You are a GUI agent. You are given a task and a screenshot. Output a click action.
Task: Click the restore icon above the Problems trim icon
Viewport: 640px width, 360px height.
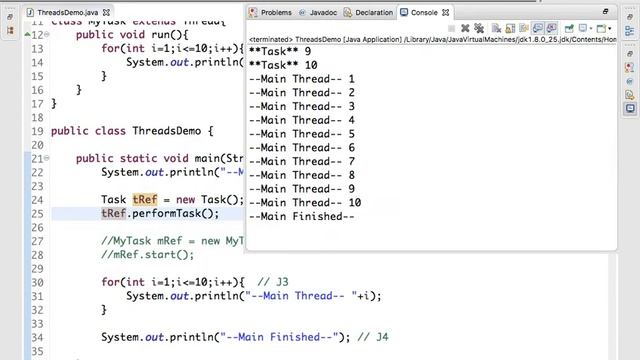pyautogui.click(x=630, y=53)
